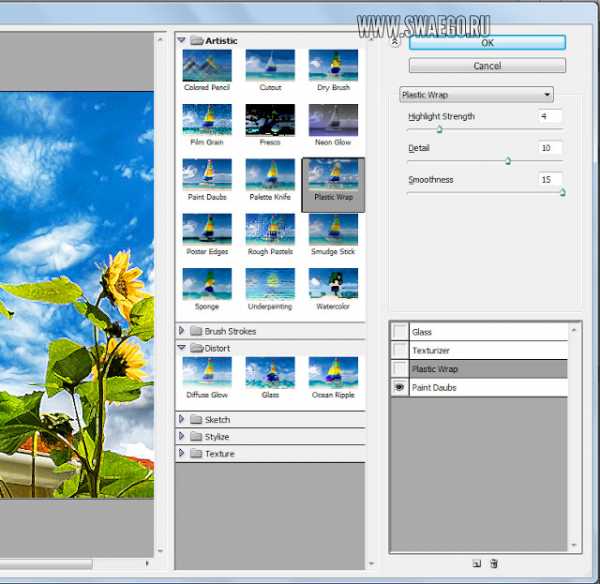
Task: Select the Paint Daubs effect layer row
Action: pos(489,387)
